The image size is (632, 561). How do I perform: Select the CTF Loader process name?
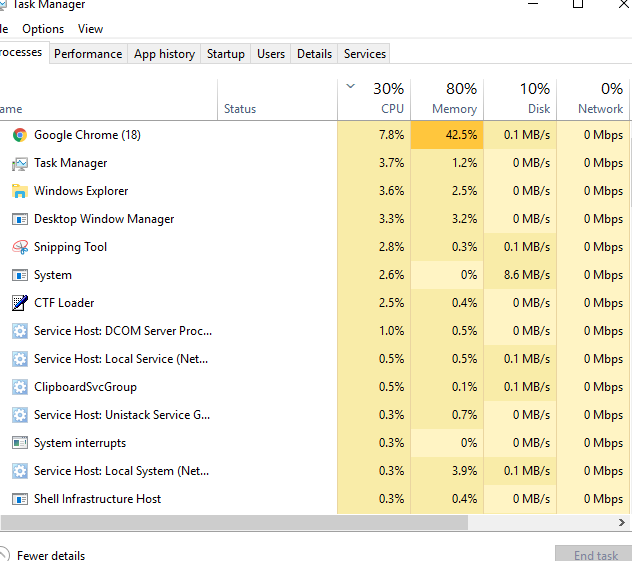[x=64, y=303]
